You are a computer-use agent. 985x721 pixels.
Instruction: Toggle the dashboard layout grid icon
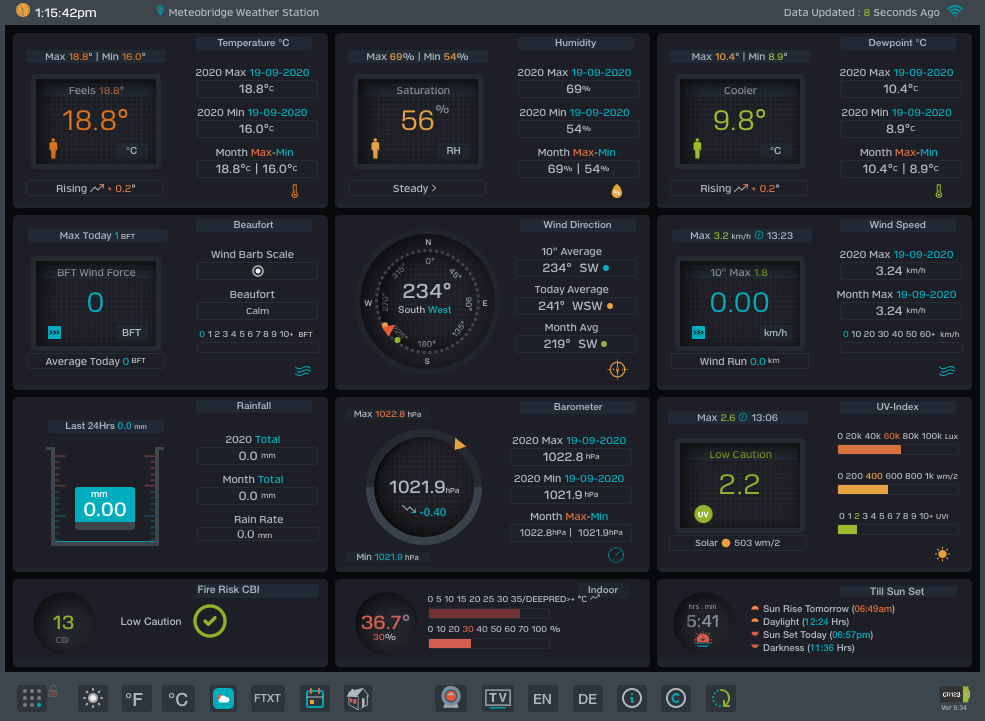click(x=31, y=698)
